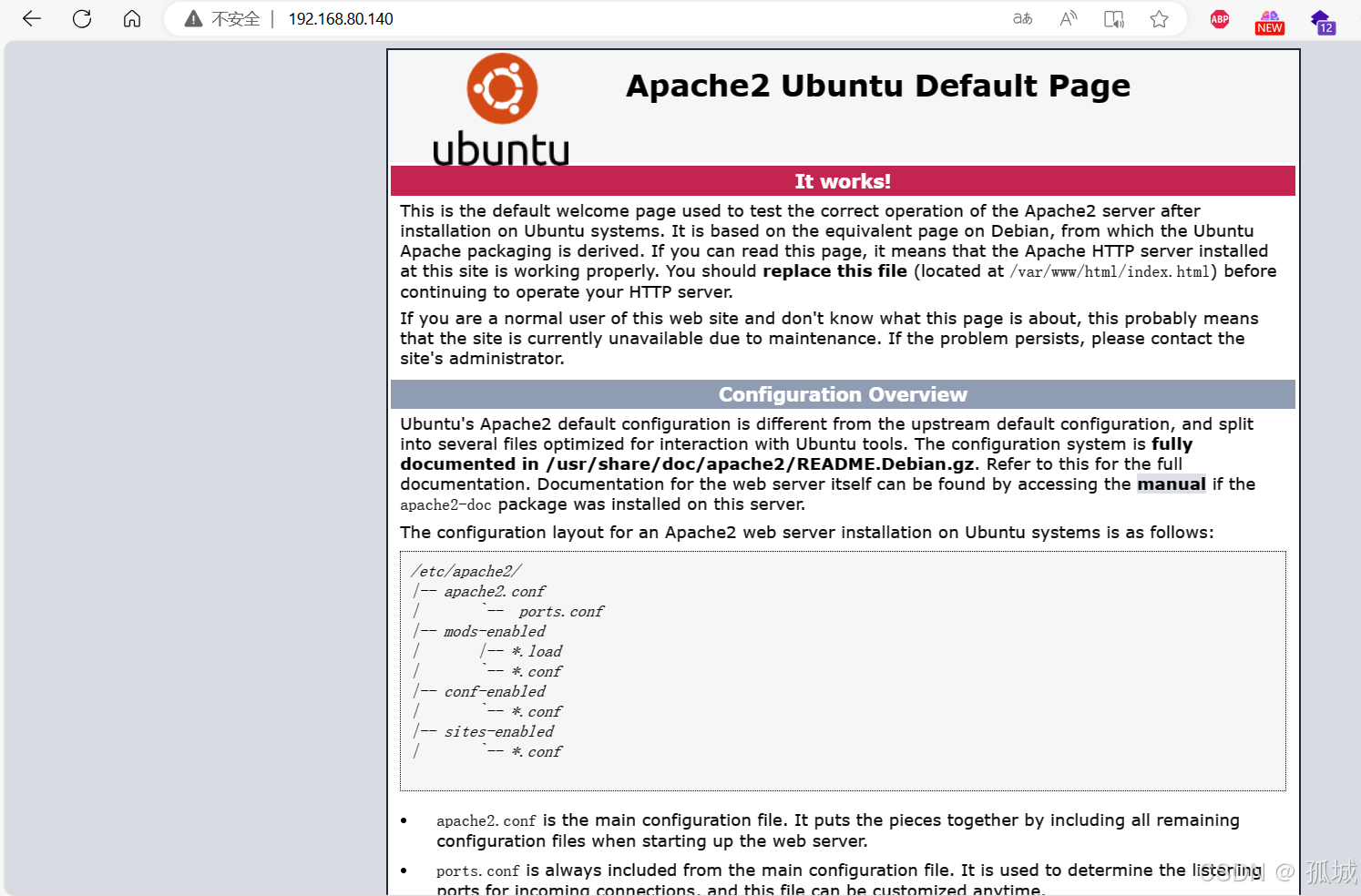The width and height of the screenshot is (1361, 896).
Task: Click the apache2.conf bullet description
Action: coord(838,830)
